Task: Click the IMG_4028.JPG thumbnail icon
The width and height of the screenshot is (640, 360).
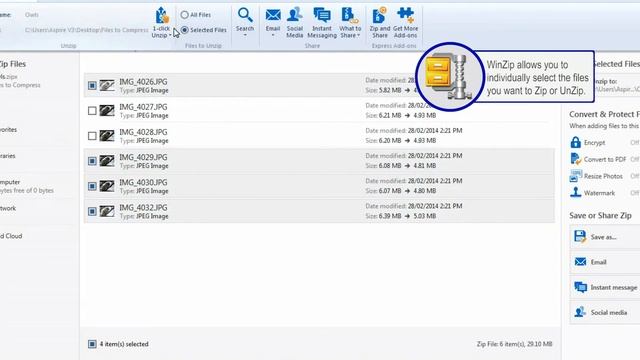Action: 107,136
